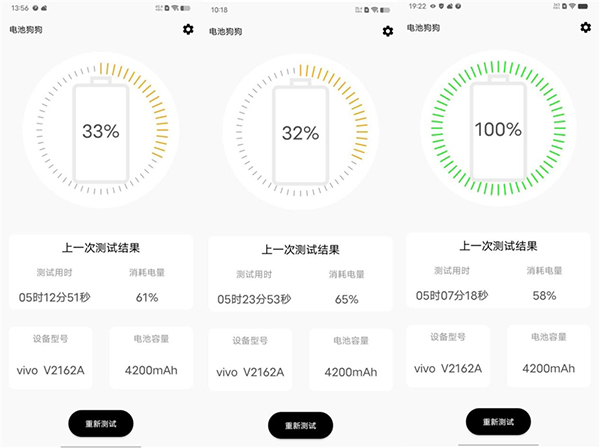
Task: Tap the battery icon showing 32%
Action: pos(300,133)
